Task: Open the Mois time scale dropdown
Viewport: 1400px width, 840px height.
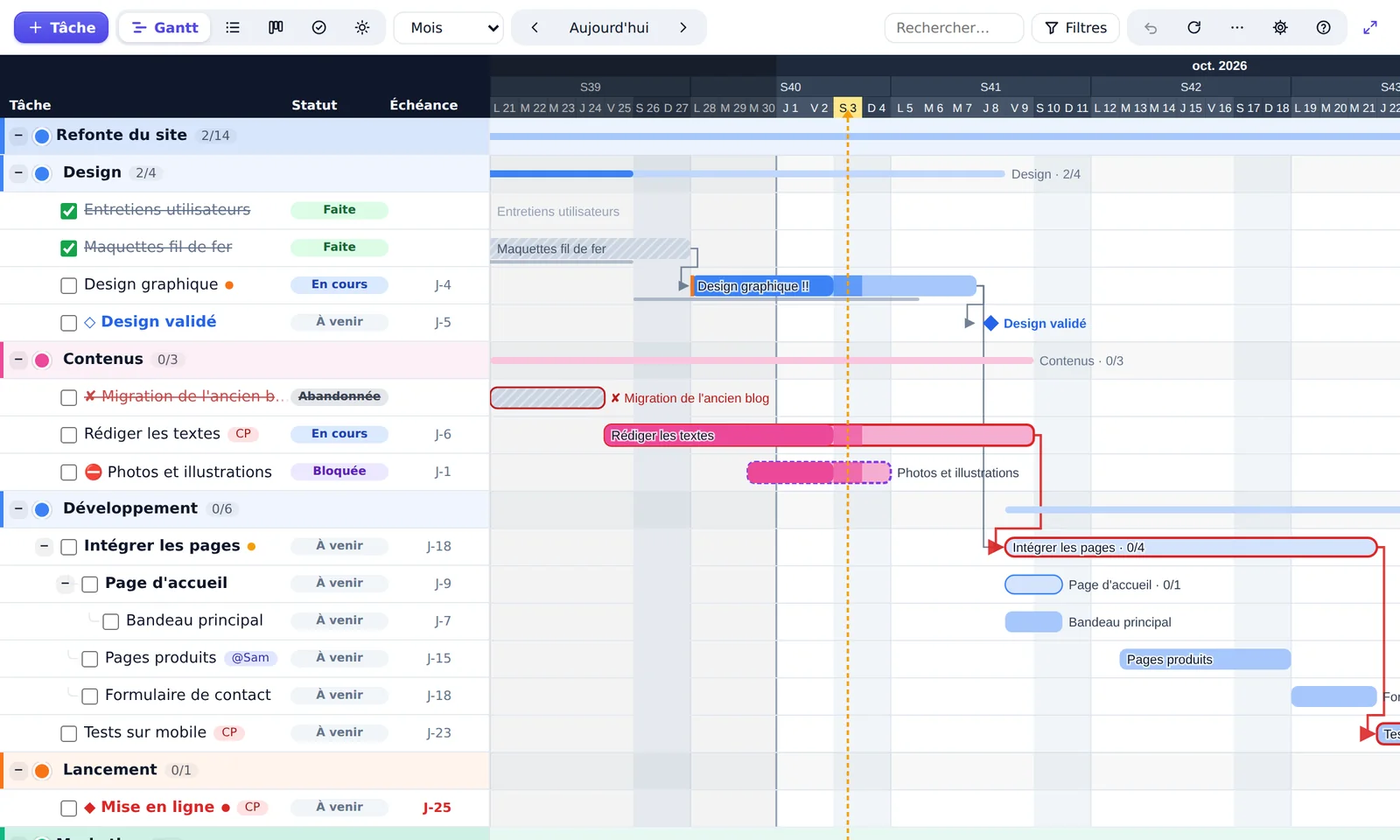Action: pyautogui.click(x=448, y=28)
